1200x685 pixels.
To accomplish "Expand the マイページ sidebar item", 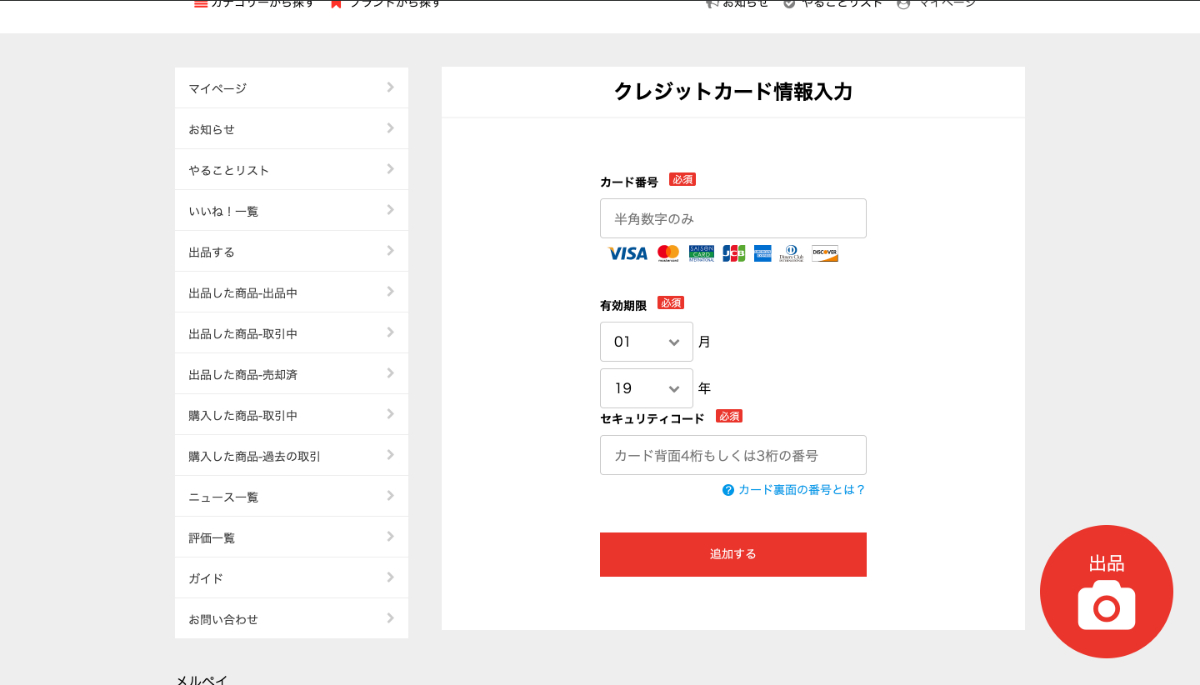I will click(291, 88).
